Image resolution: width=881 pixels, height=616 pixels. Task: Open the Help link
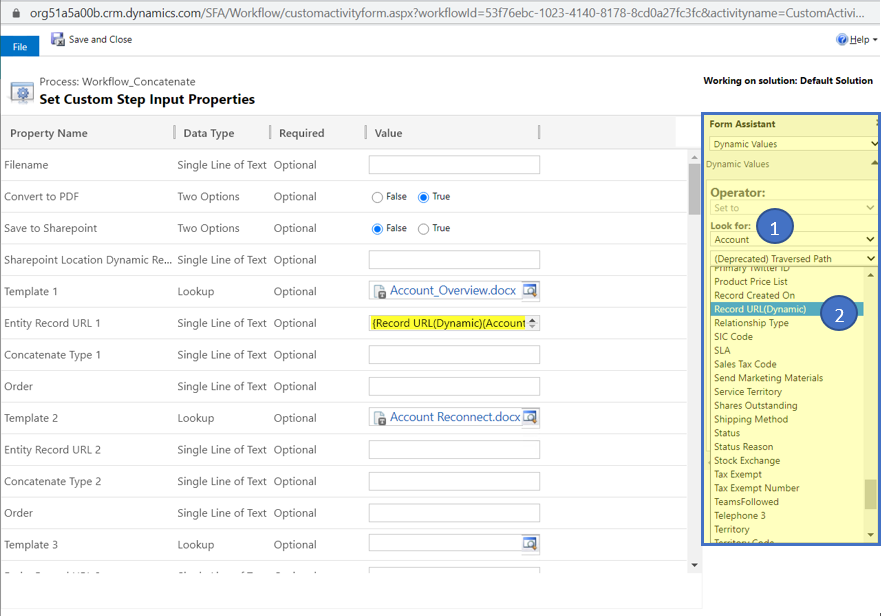(859, 39)
